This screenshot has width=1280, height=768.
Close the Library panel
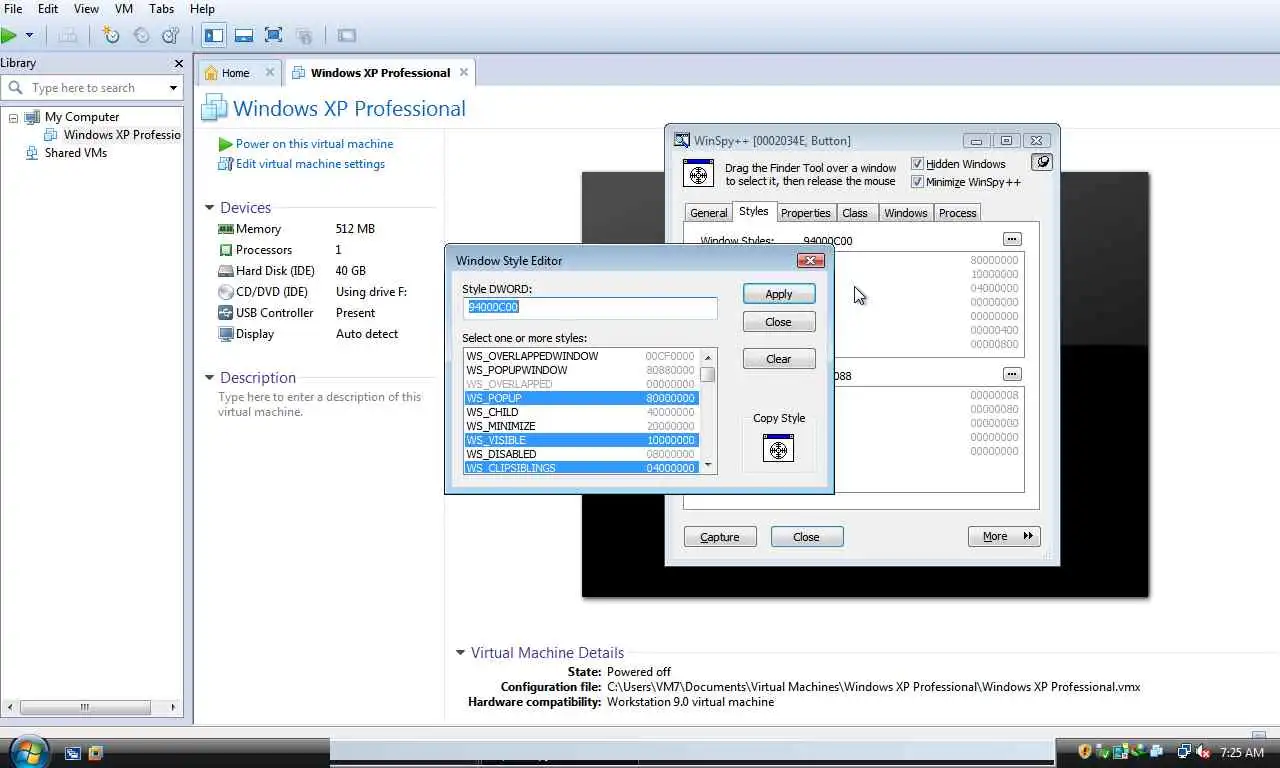pyautogui.click(x=179, y=63)
